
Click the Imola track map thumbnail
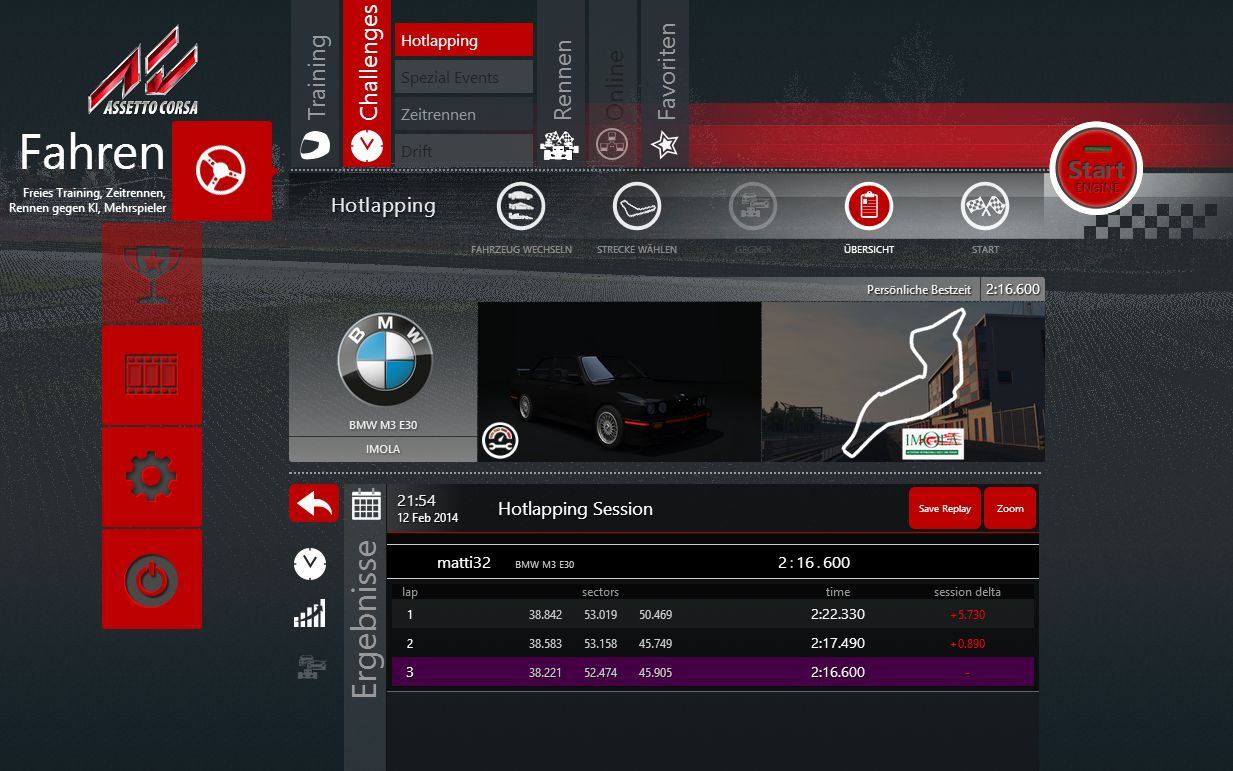click(903, 382)
